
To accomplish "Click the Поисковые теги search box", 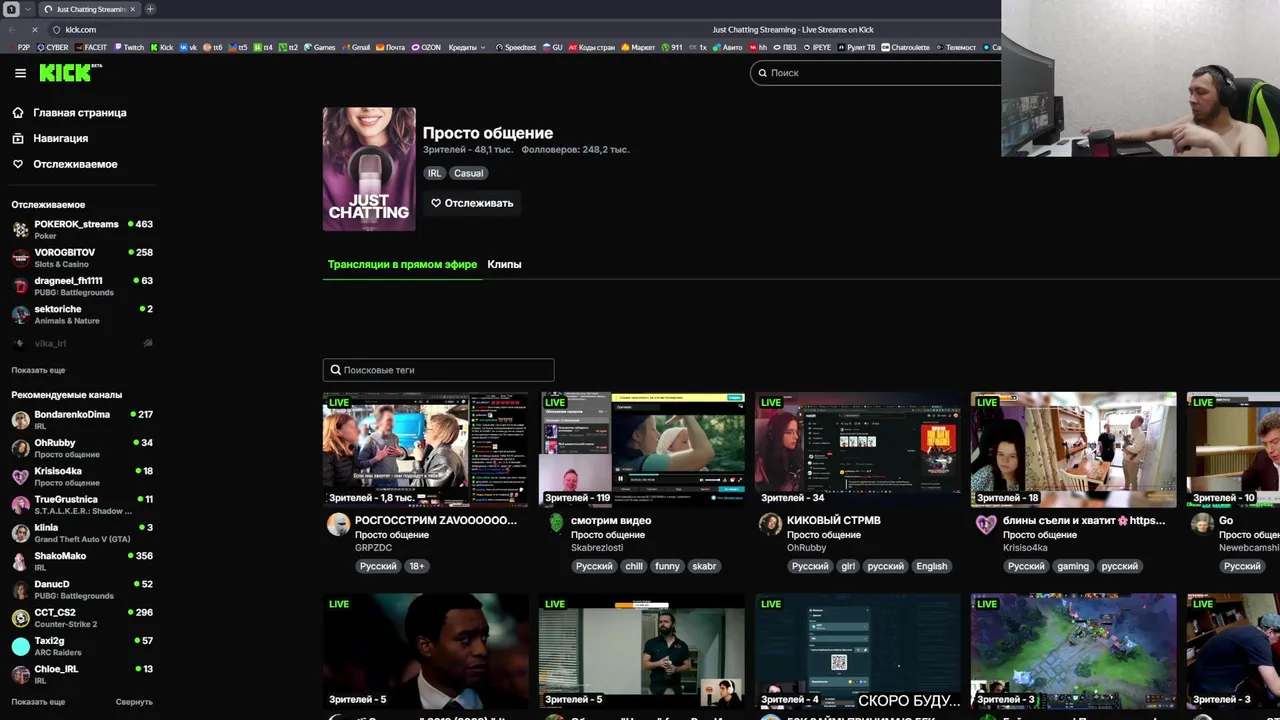I will pos(438,370).
